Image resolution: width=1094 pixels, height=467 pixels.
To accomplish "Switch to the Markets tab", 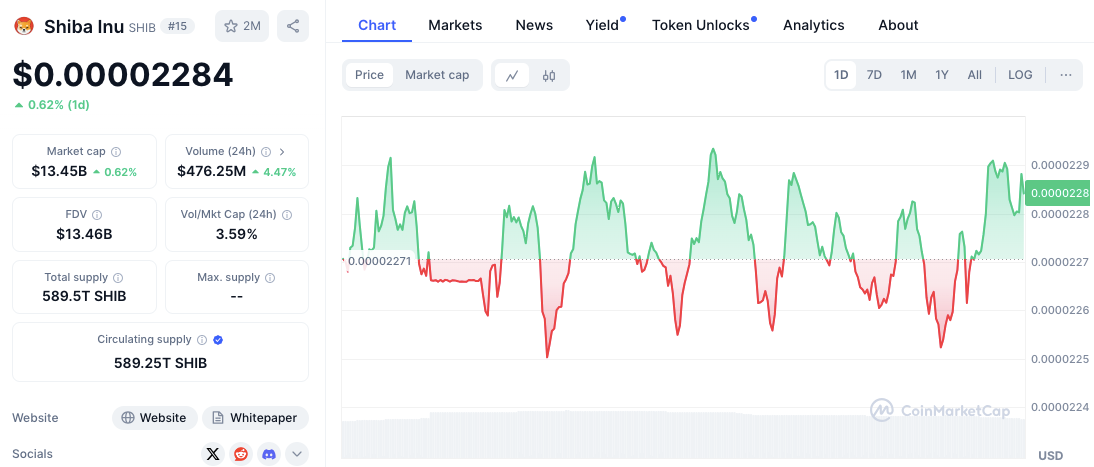I will pos(455,25).
